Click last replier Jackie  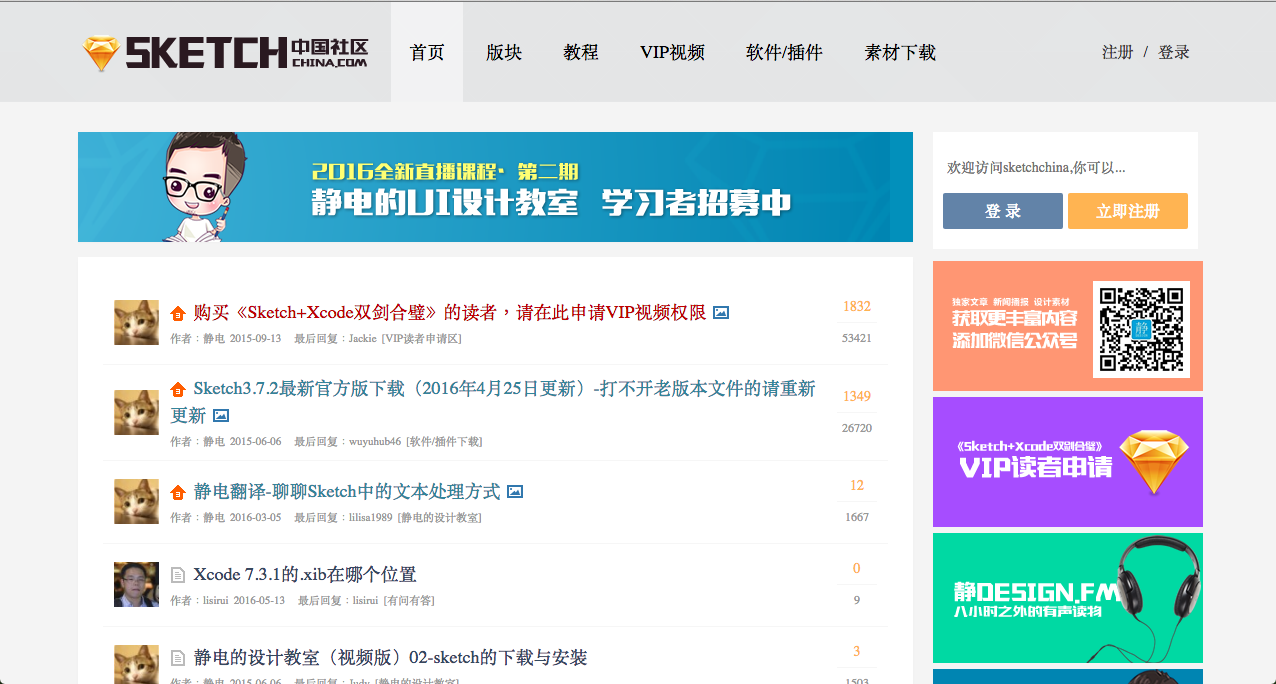pos(363,338)
